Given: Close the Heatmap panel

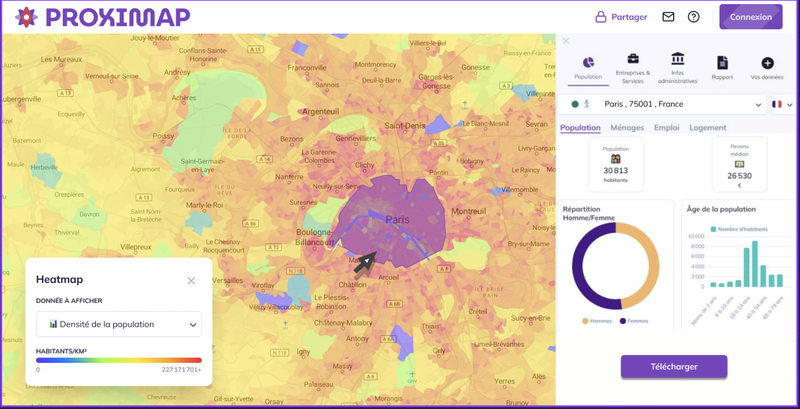Looking at the screenshot, I should (x=191, y=281).
